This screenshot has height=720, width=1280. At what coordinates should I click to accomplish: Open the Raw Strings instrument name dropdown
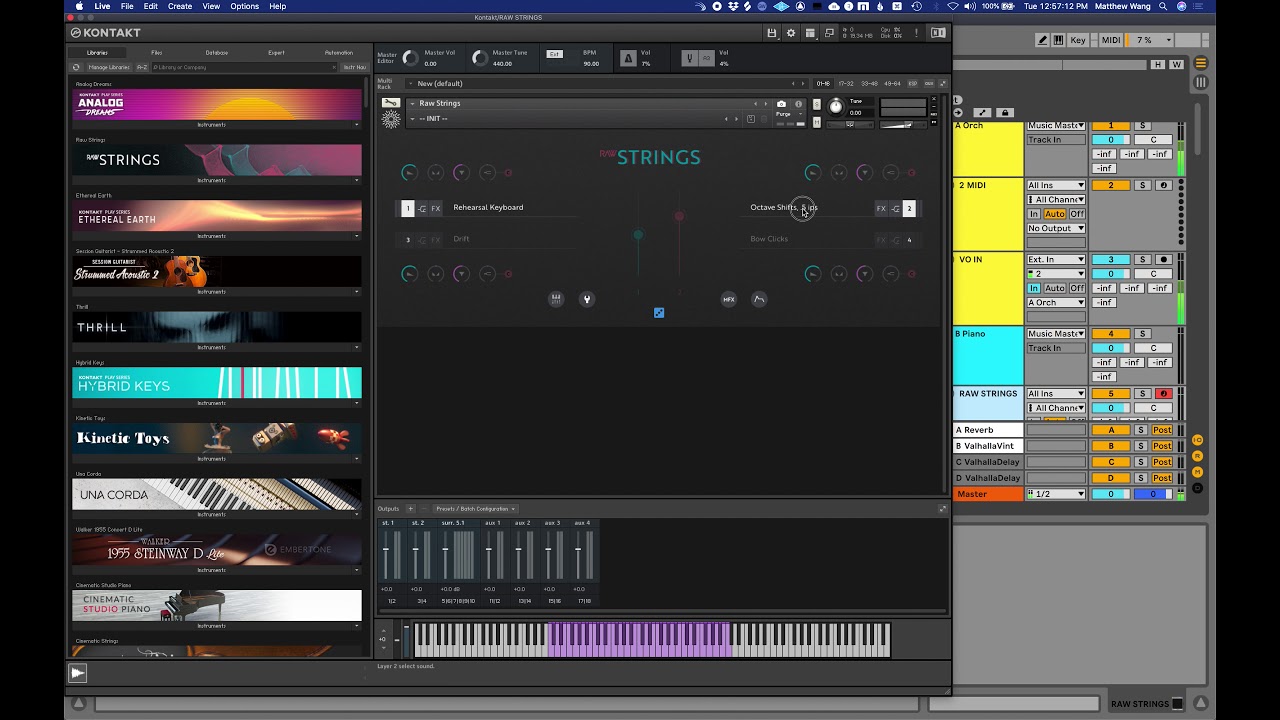pos(412,103)
